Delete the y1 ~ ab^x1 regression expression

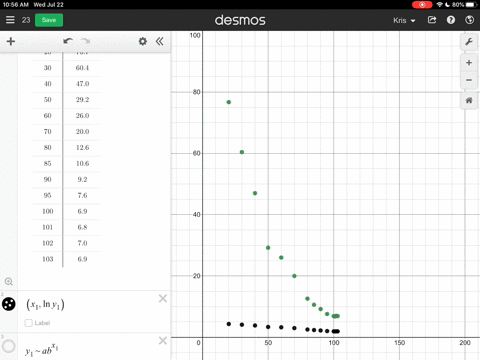(x=163, y=341)
